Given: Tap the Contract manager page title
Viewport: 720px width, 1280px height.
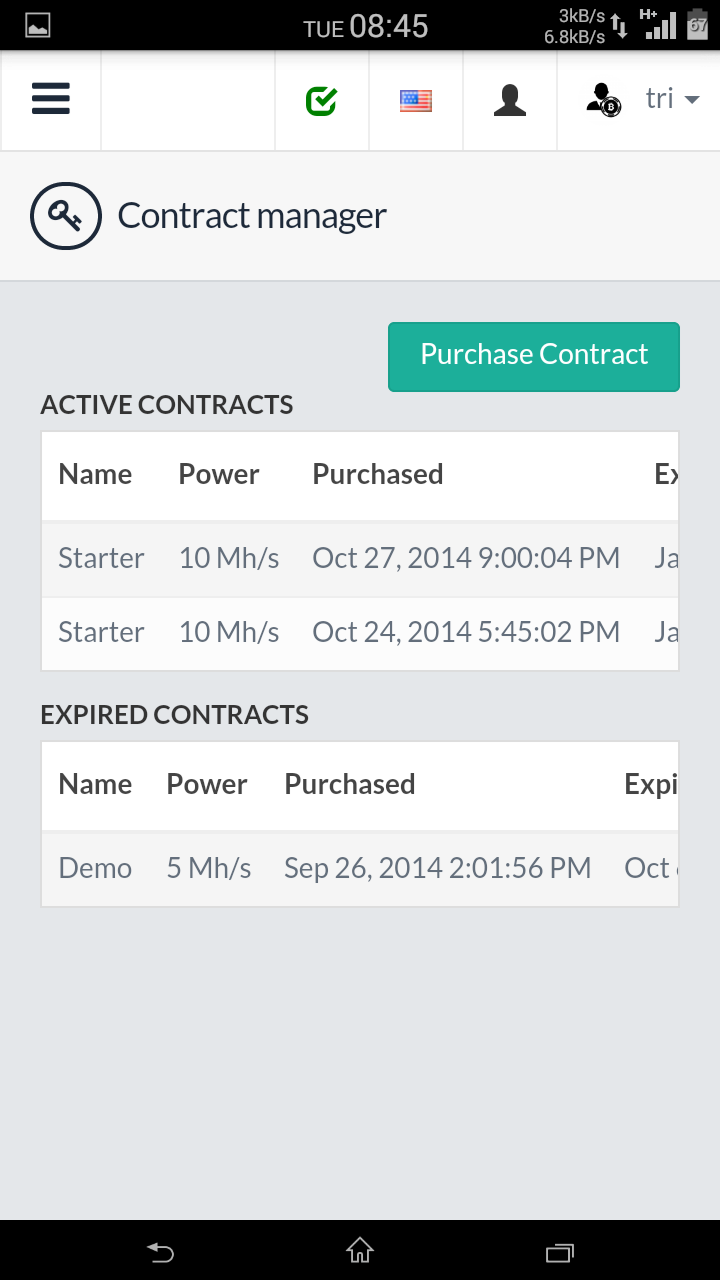Looking at the screenshot, I should [252, 216].
